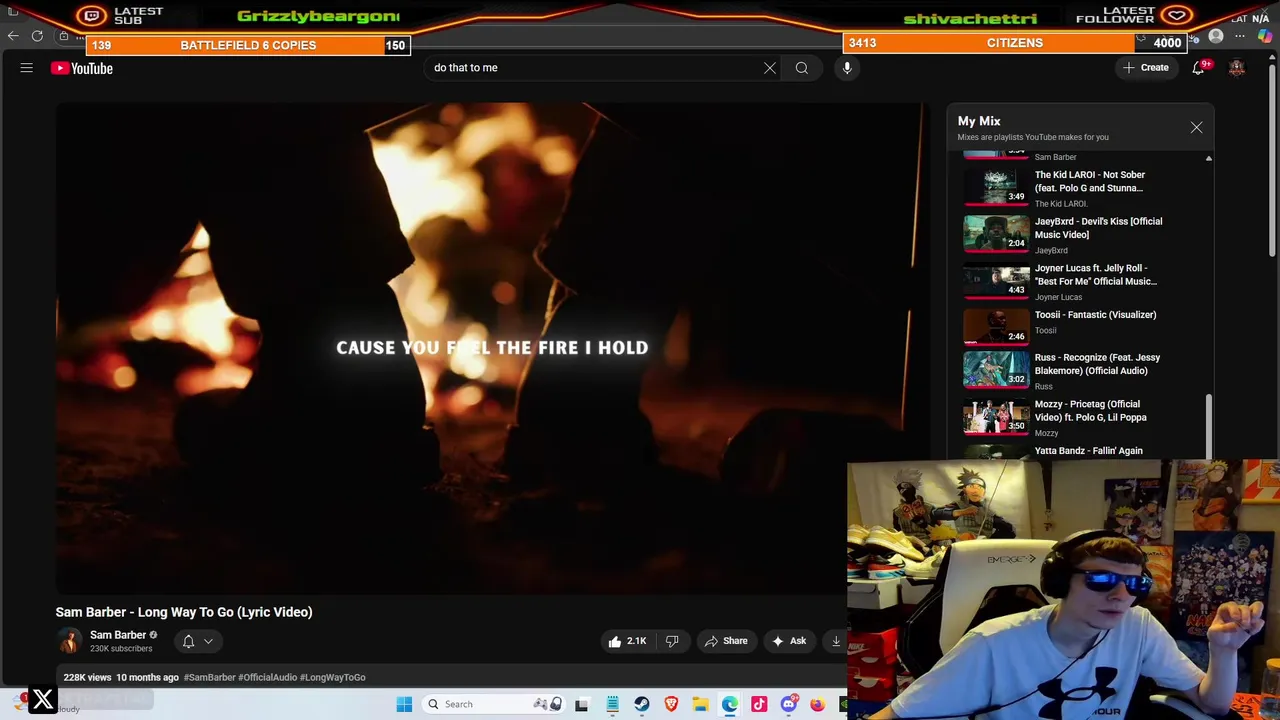Image resolution: width=1280 pixels, height=720 pixels.
Task: Open Discord from the taskbar
Action: point(788,704)
